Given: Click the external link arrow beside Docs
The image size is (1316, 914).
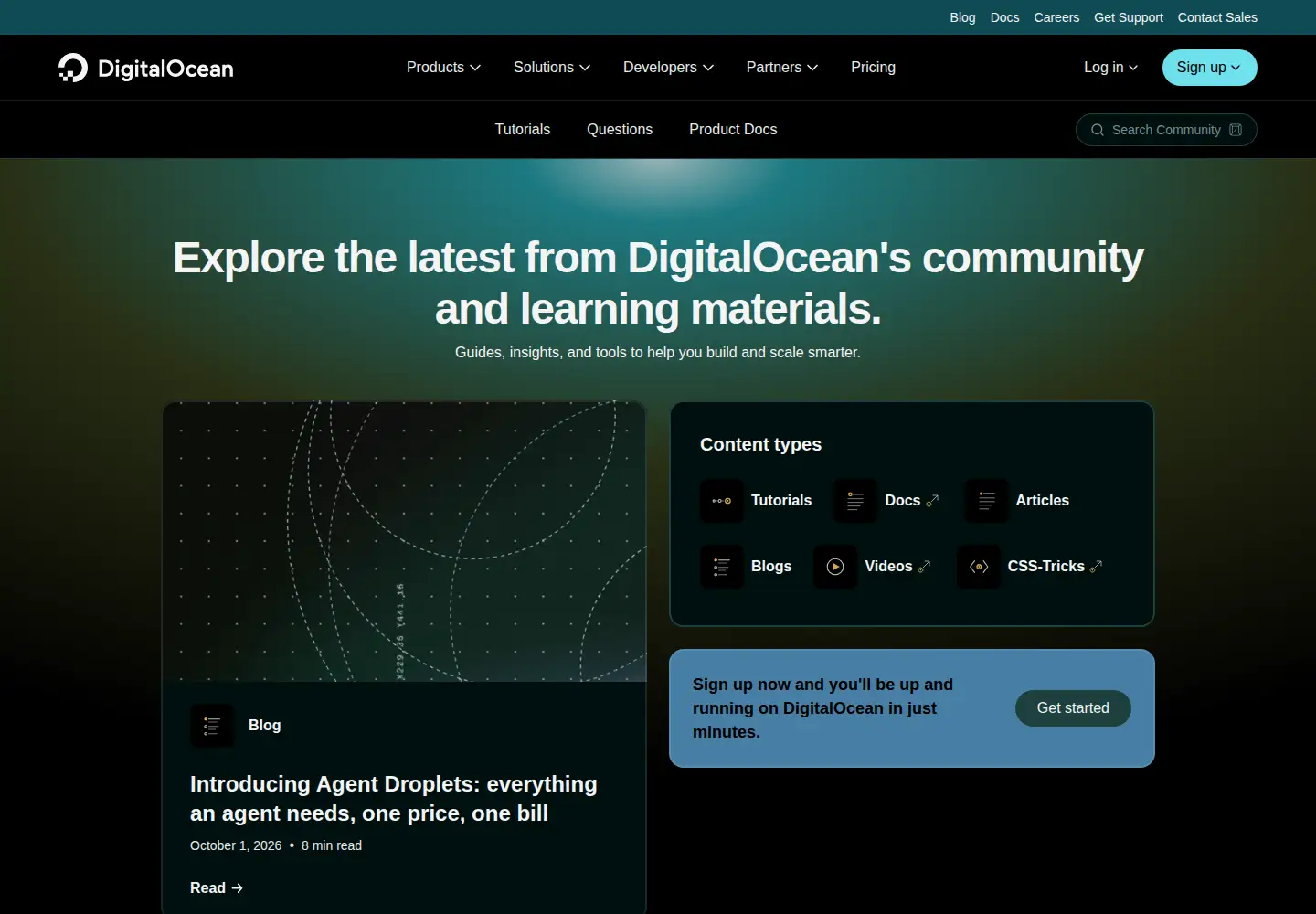Looking at the screenshot, I should 932,501.
